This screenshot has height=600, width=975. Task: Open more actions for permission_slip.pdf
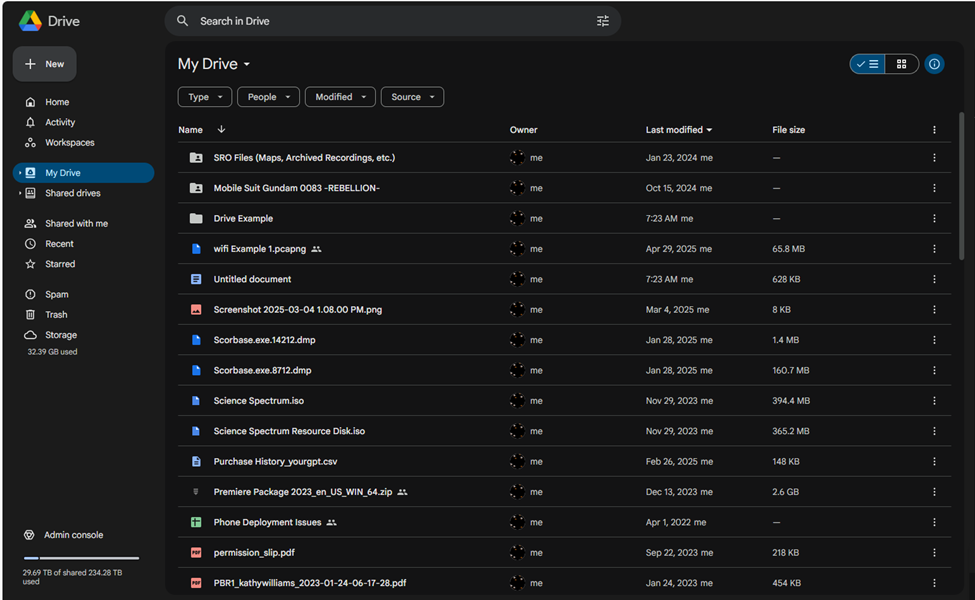(934, 553)
